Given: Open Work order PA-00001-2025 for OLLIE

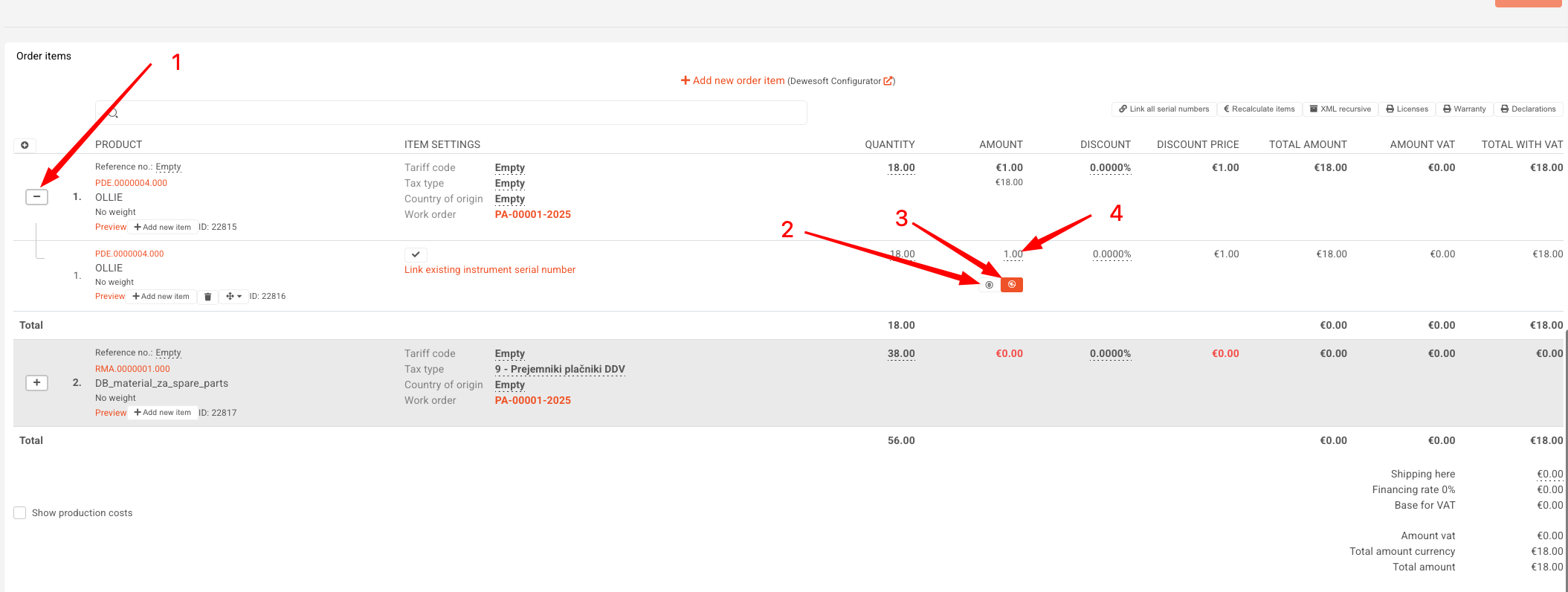Looking at the screenshot, I should [x=533, y=214].
